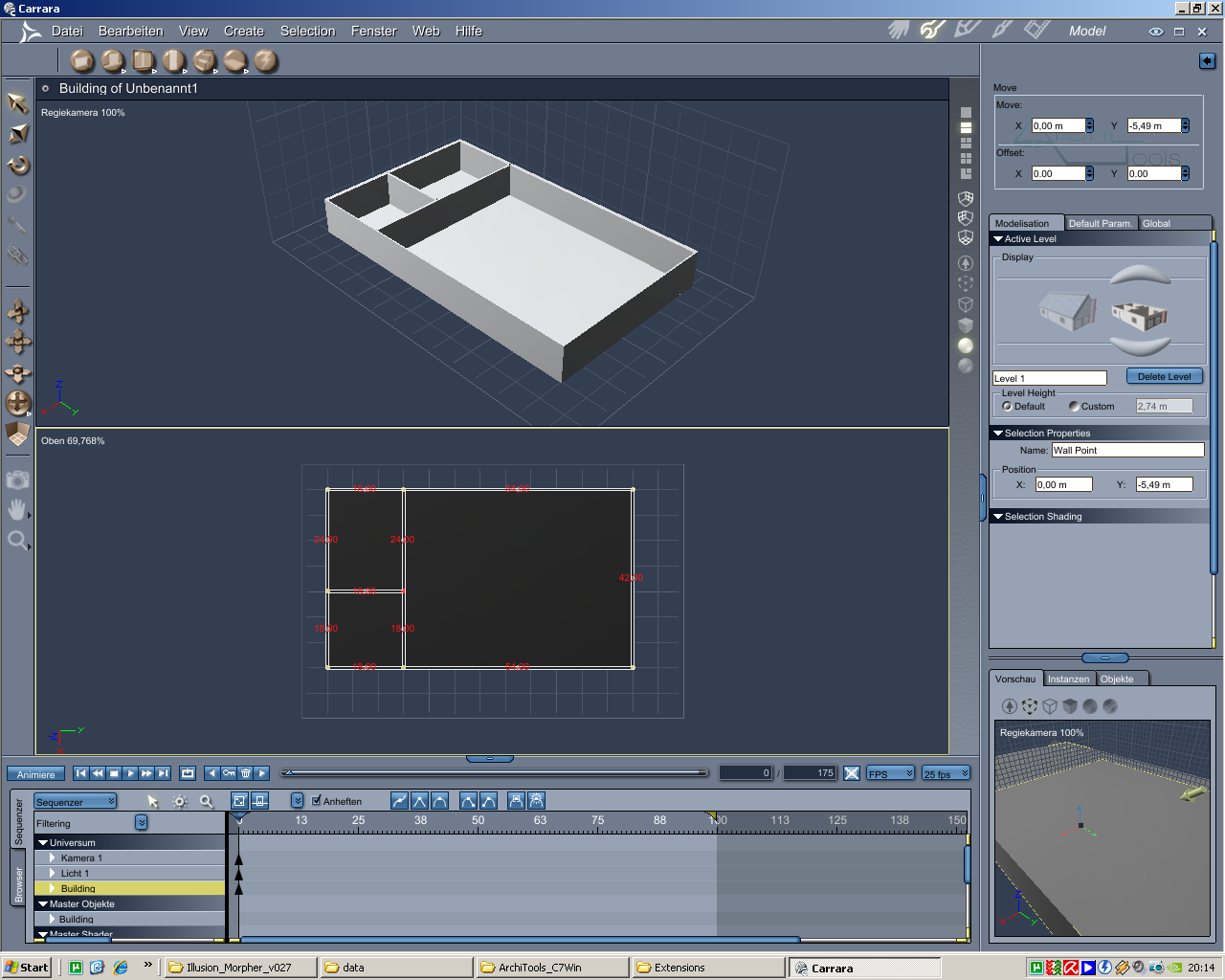Open the Texture room (paintbrush icon)
Screen dimensions: 1225x980
[1002, 30]
